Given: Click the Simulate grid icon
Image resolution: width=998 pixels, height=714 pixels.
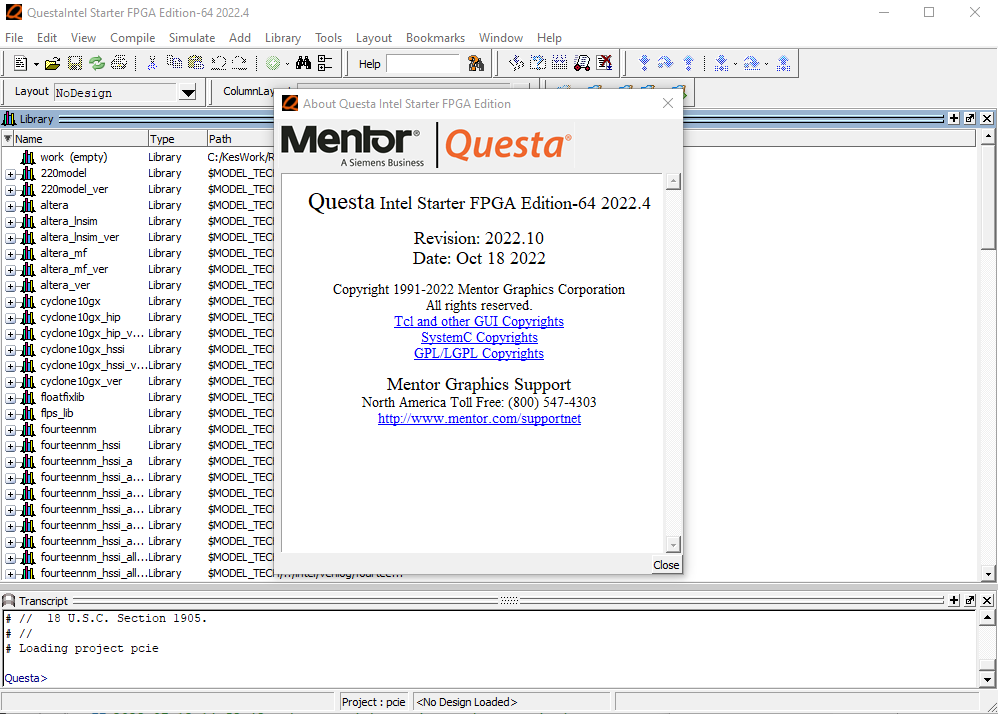Looking at the screenshot, I should pyautogui.click(x=559, y=63).
